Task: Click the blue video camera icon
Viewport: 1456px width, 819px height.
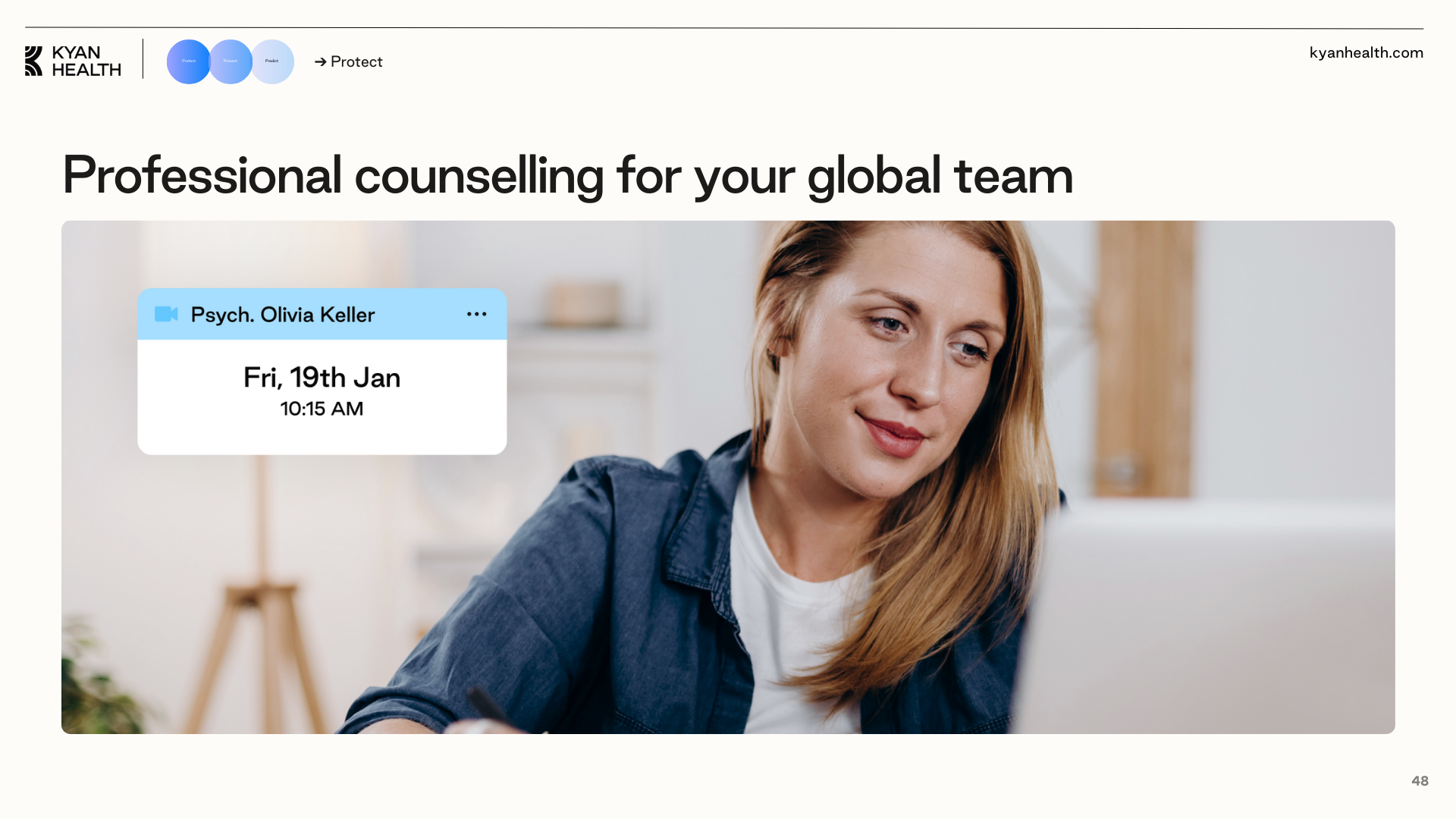Action: (166, 314)
